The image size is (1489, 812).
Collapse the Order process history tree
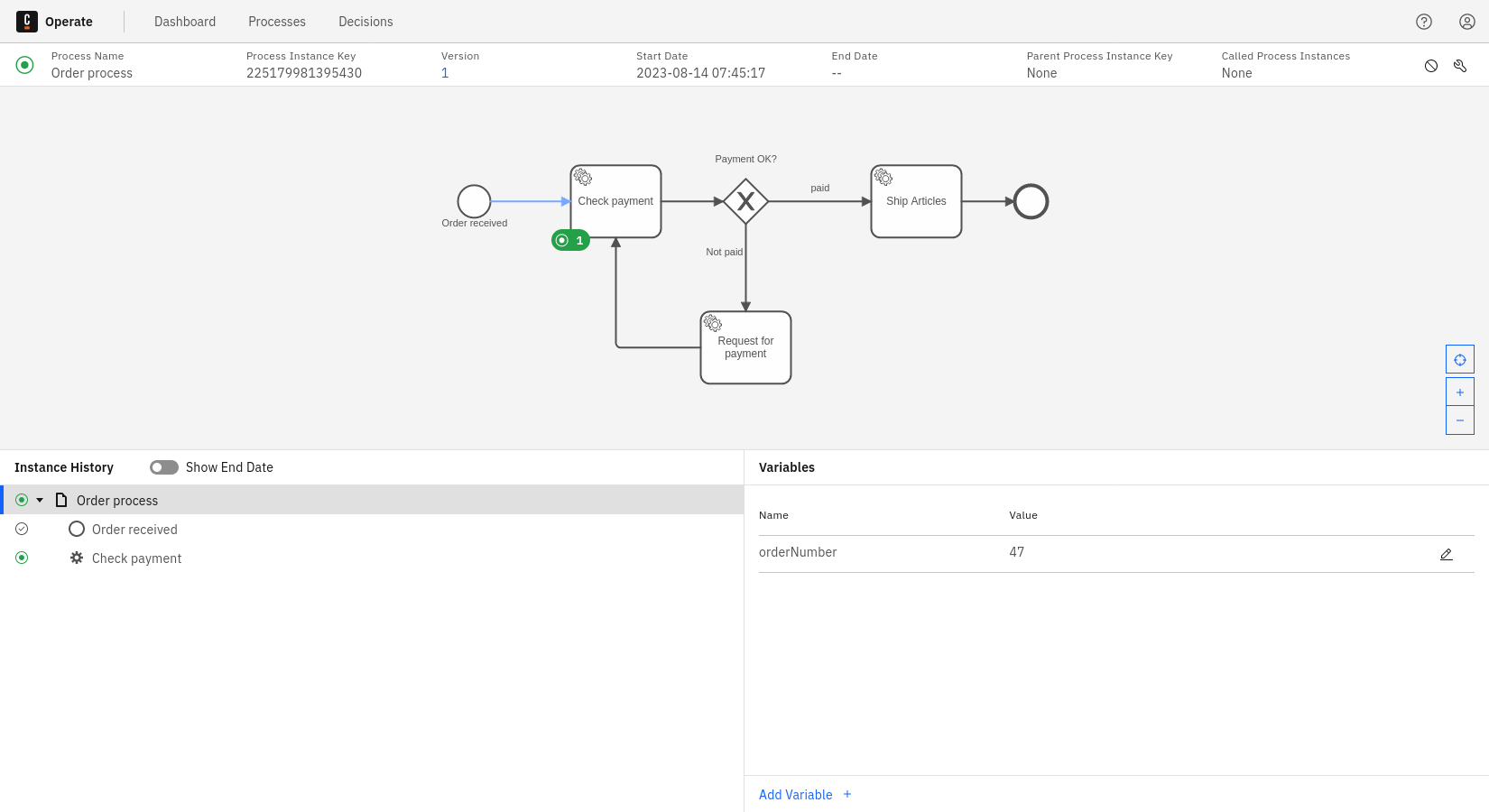(x=40, y=499)
